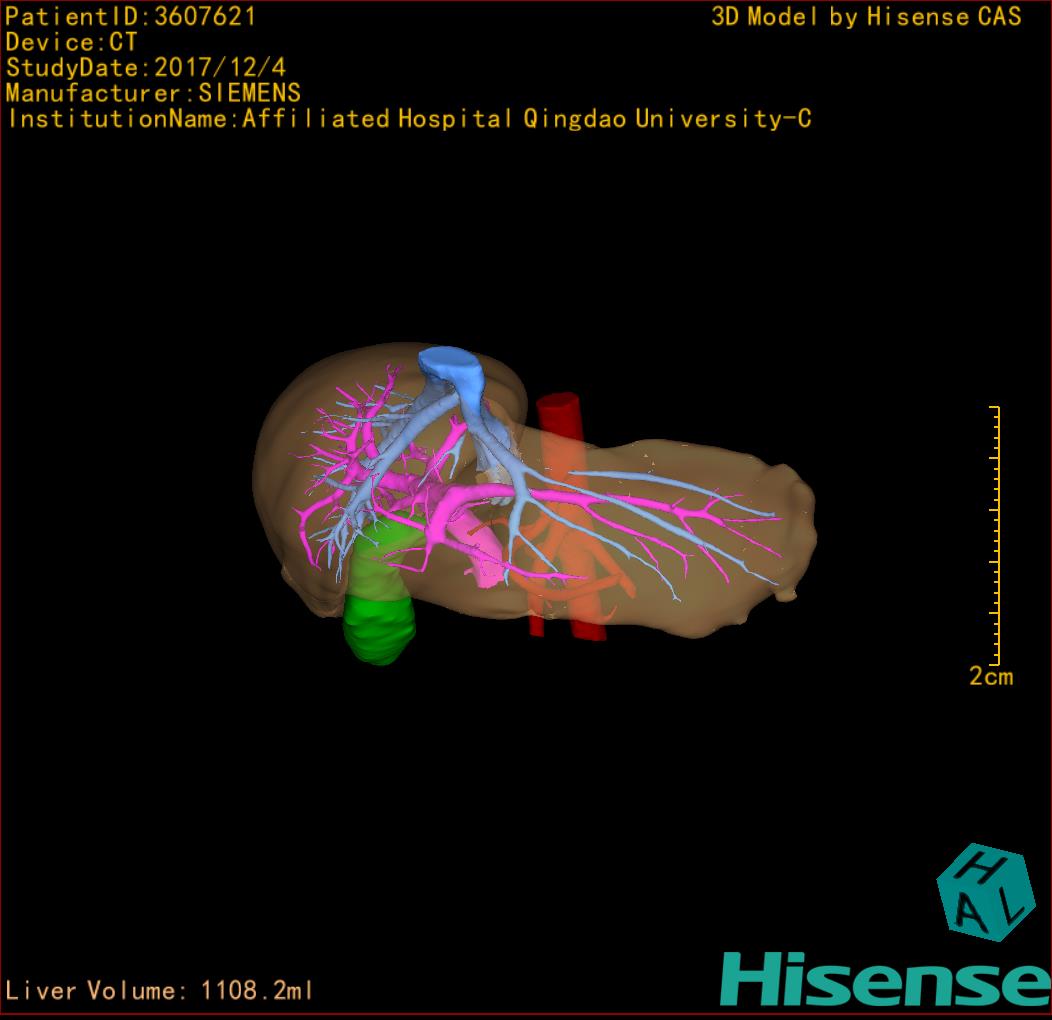
Task: Click the Hisense logo
Action: (886, 980)
